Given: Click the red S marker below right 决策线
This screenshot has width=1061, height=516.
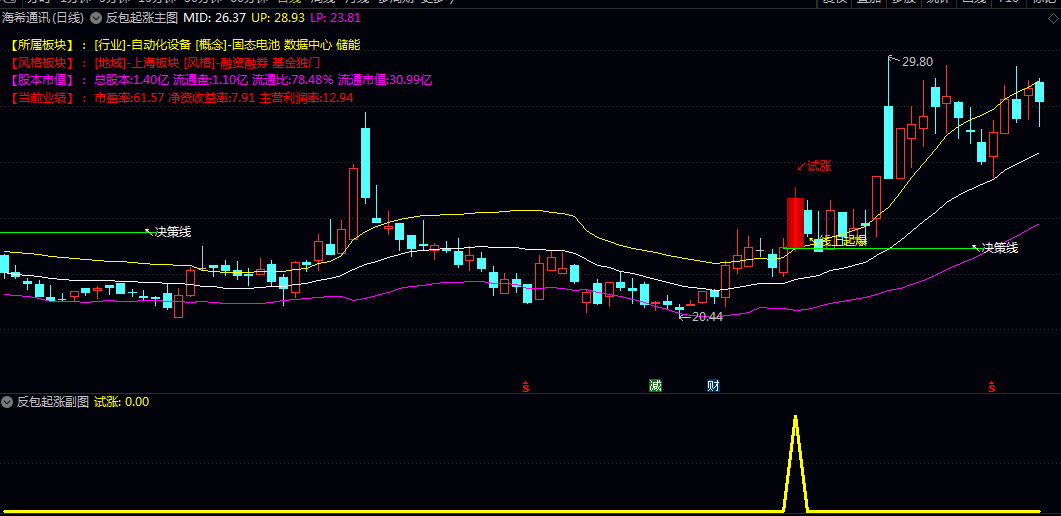Looking at the screenshot, I should 992,387.
